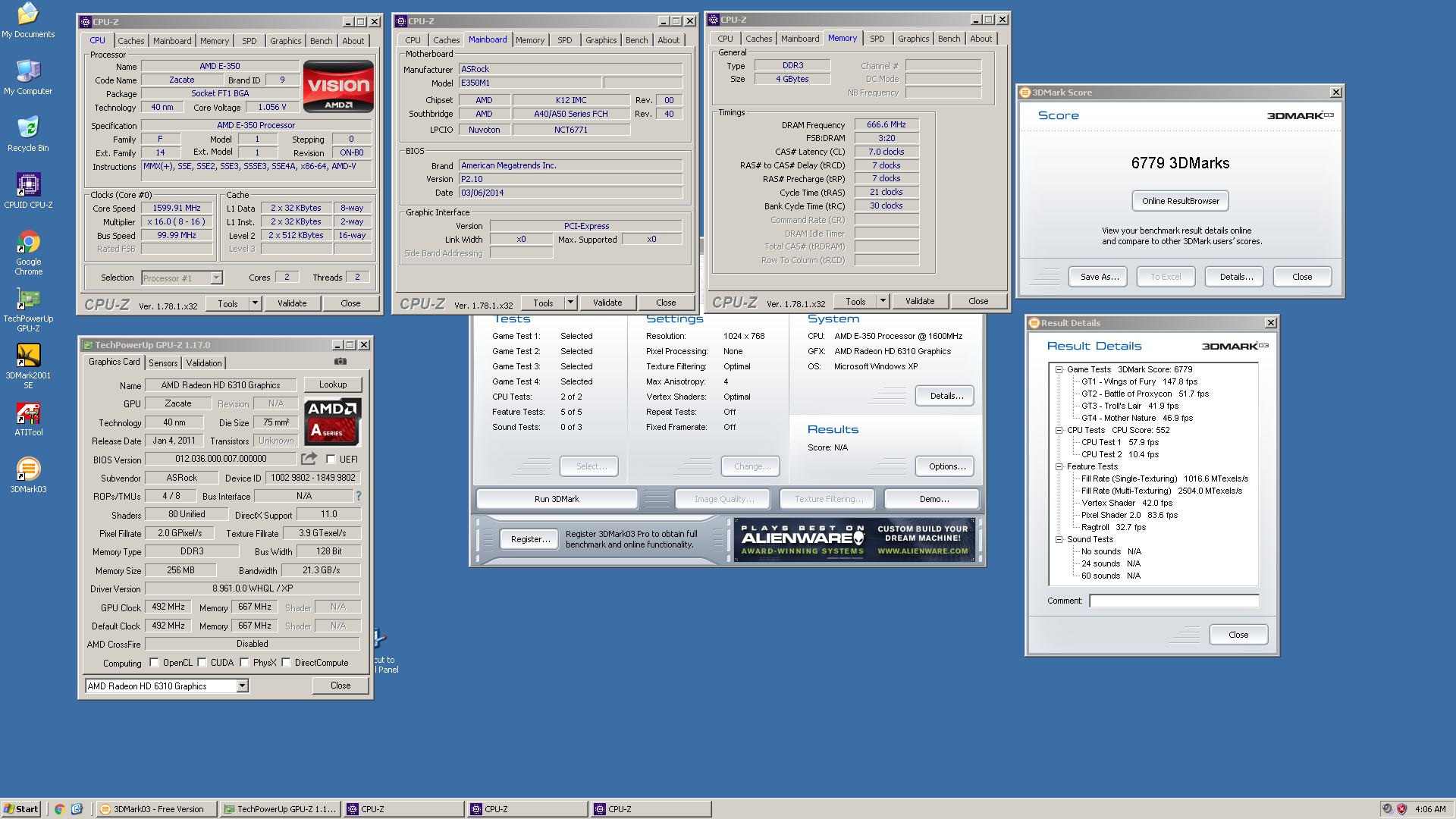Click Online ResultBrowser button
Image resolution: width=1456 pixels, height=819 pixels.
tap(1181, 201)
